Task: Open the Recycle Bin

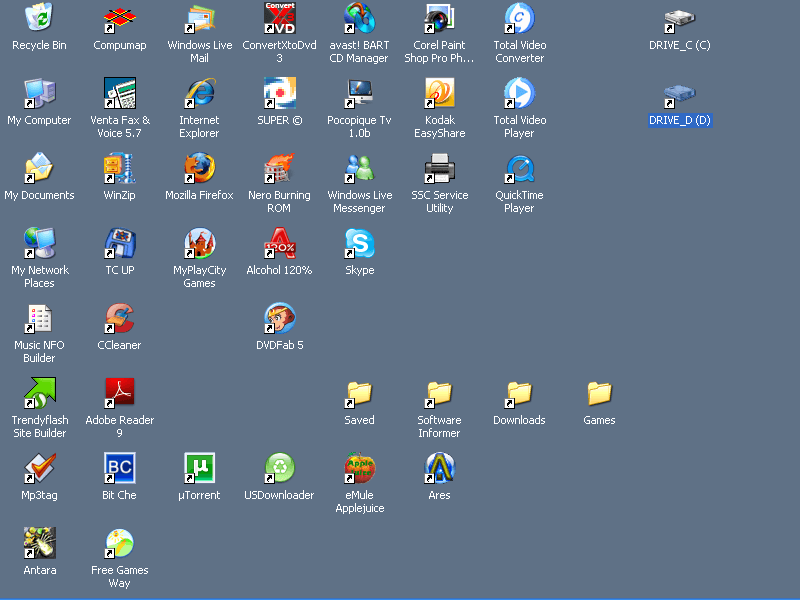Action: coord(38,20)
